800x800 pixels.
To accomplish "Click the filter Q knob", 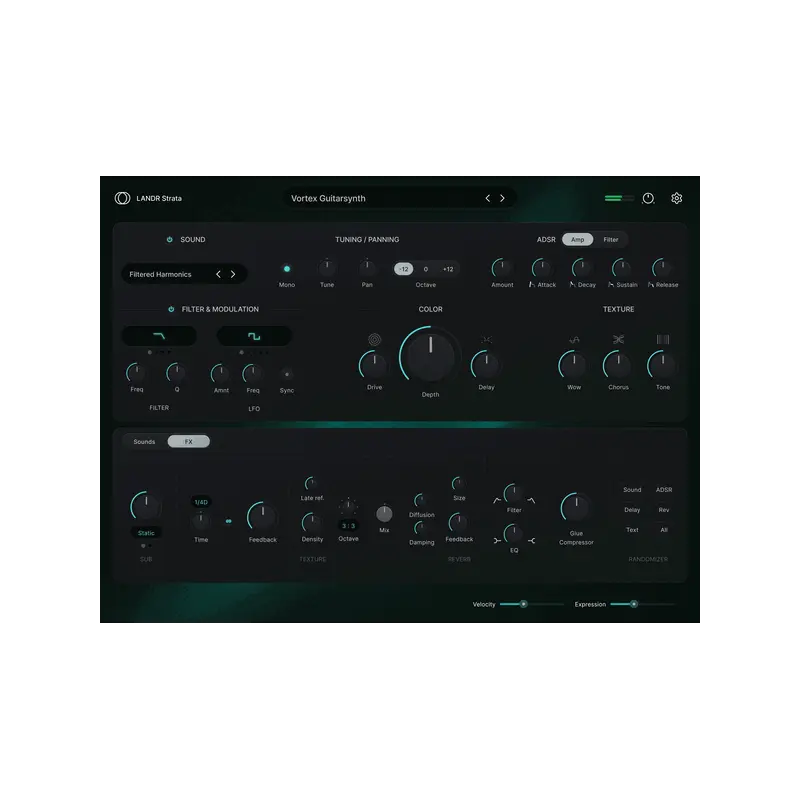I will point(177,373).
